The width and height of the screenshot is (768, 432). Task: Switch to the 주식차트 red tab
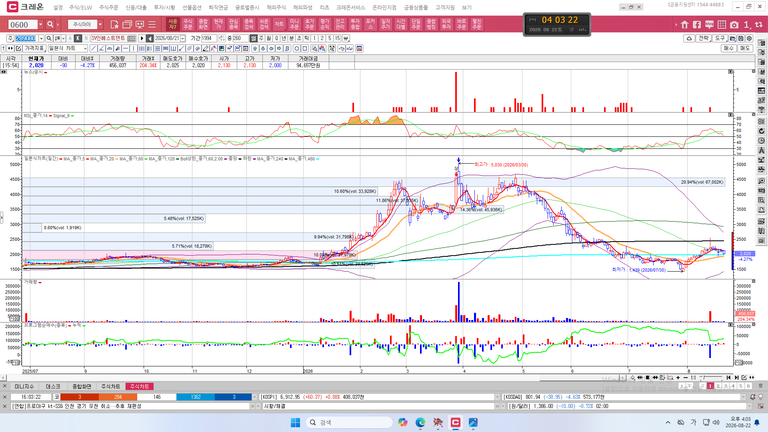coord(140,386)
